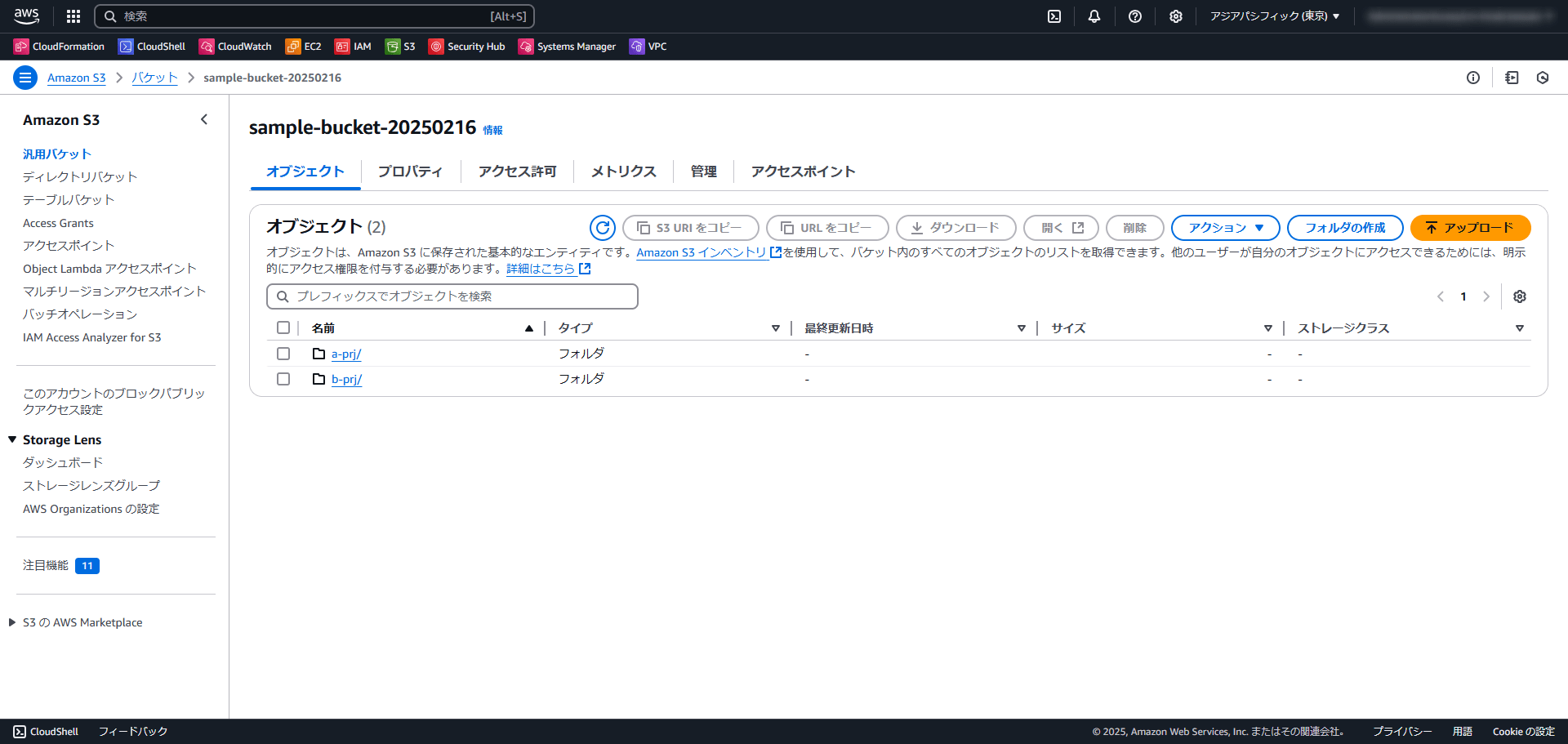This screenshot has height=744, width=1568.
Task: Open Systems Manager favorite shortcut
Action: [567, 47]
